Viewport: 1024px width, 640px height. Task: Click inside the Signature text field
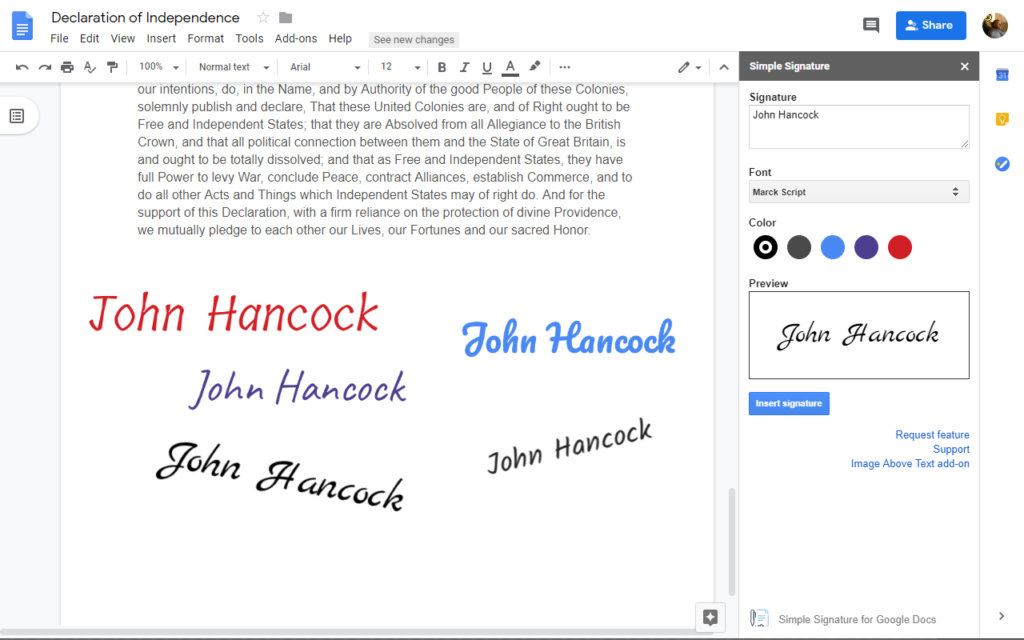tap(858, 126)
